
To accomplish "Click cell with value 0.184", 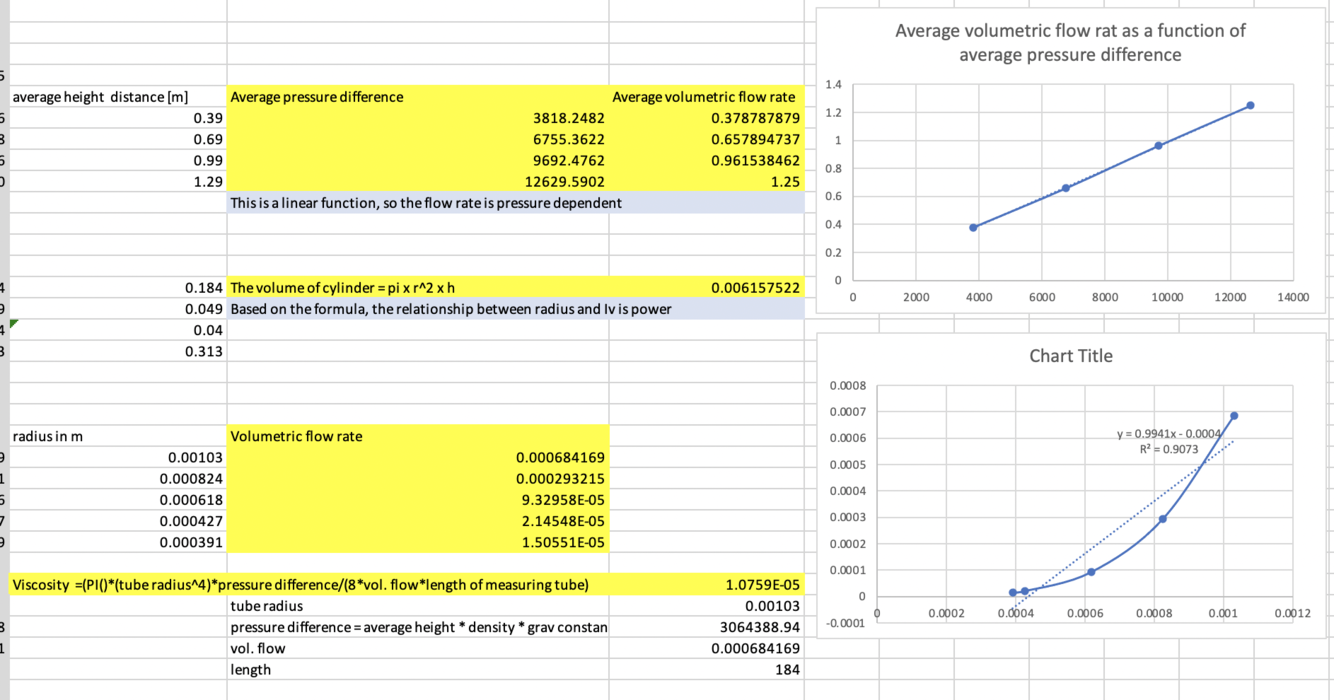I will 118,288.
